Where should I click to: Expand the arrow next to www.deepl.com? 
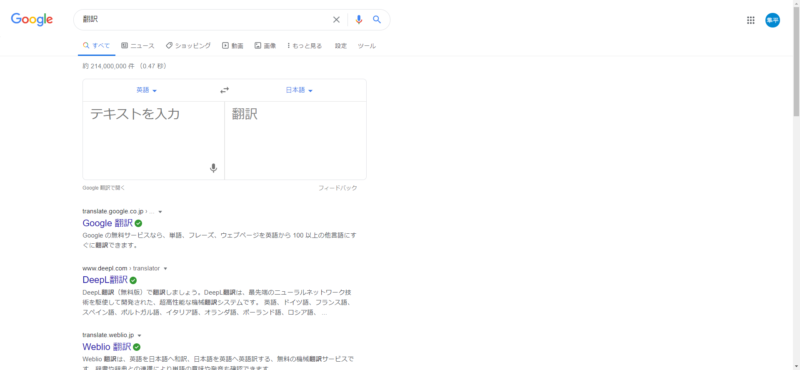pos(165,268)
